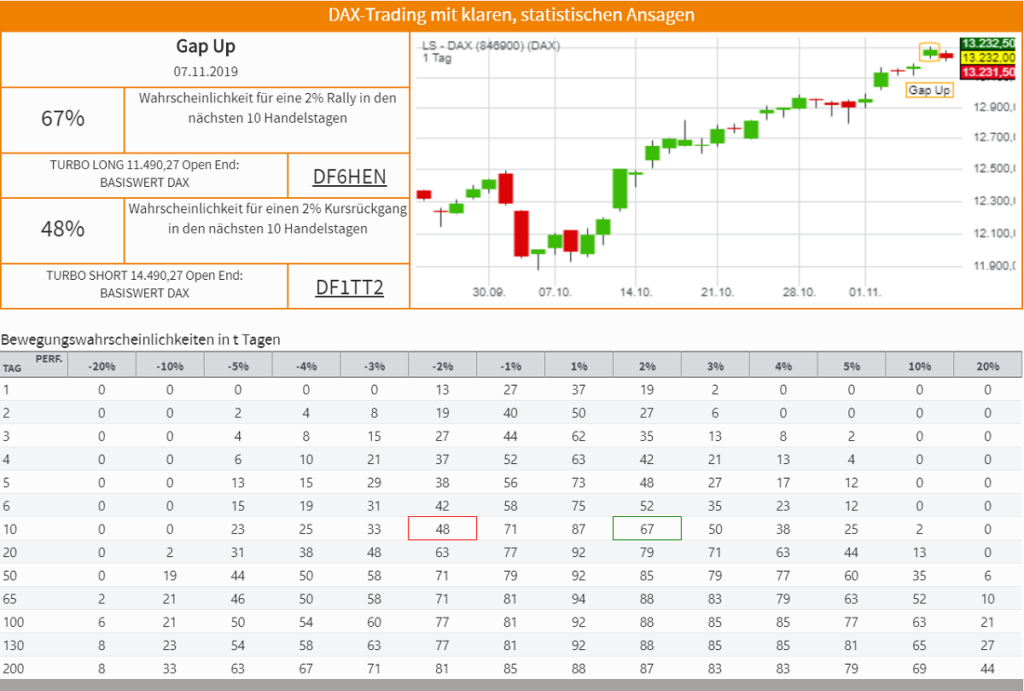The width and height of the screenshot is (1024, 691).
Task: Click the row label 200 in the TAG column
Action: point(13,669)
